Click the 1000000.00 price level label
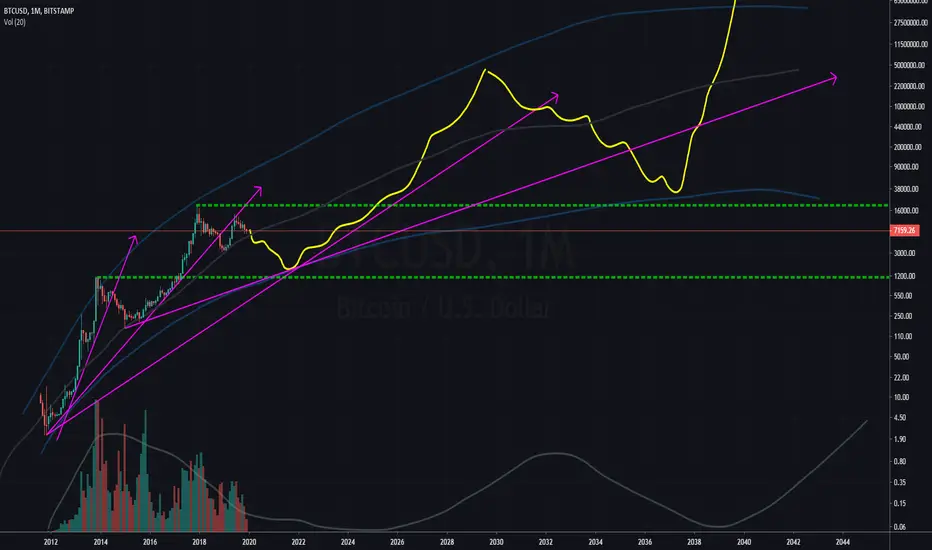 [x=909, y=106]
